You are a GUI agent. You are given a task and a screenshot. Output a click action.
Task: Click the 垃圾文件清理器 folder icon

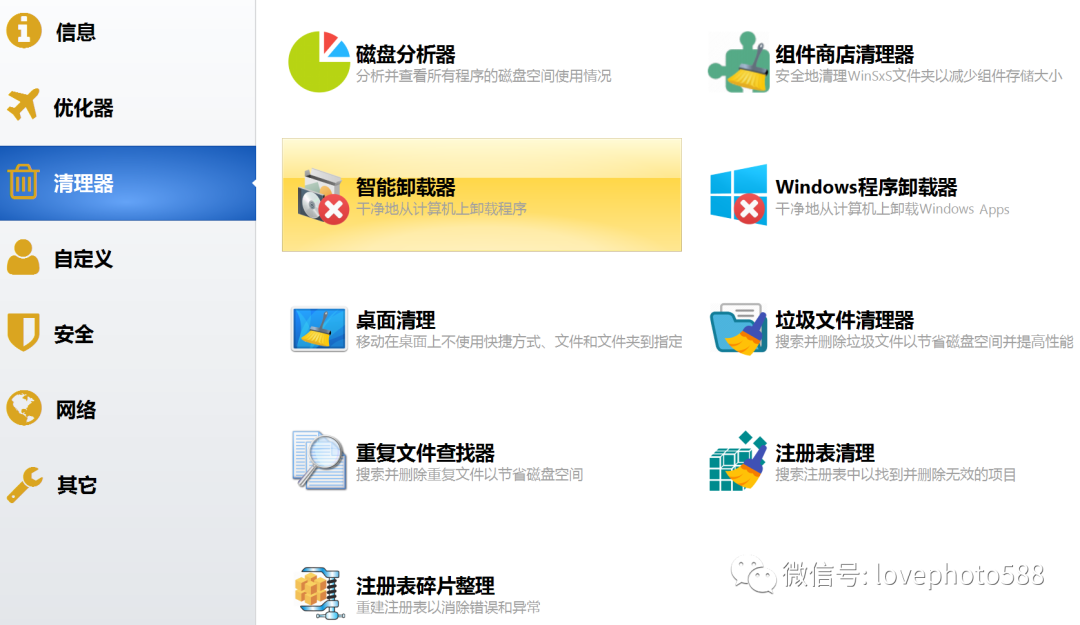[x=739, y=329]
